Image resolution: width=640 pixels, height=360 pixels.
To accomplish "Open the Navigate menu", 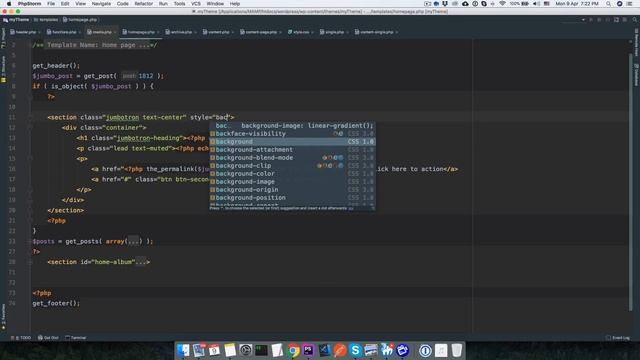I will click(101, 4).
